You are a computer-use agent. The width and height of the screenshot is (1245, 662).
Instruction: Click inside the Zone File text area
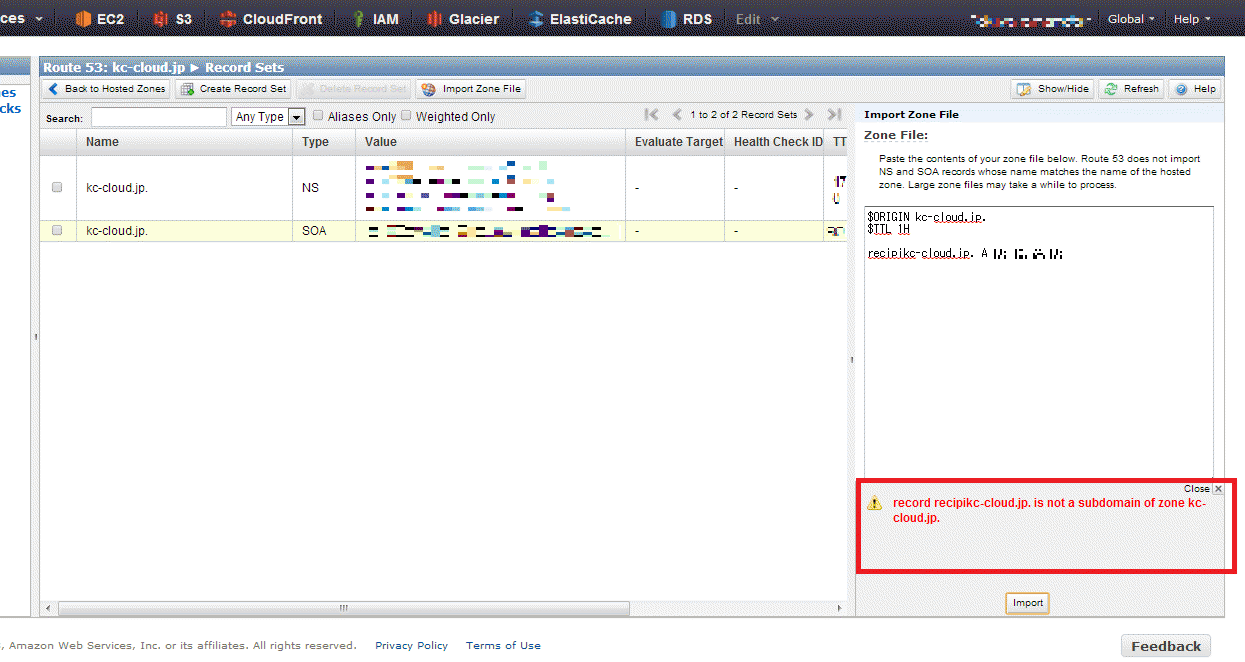(x=1039, y=342)
